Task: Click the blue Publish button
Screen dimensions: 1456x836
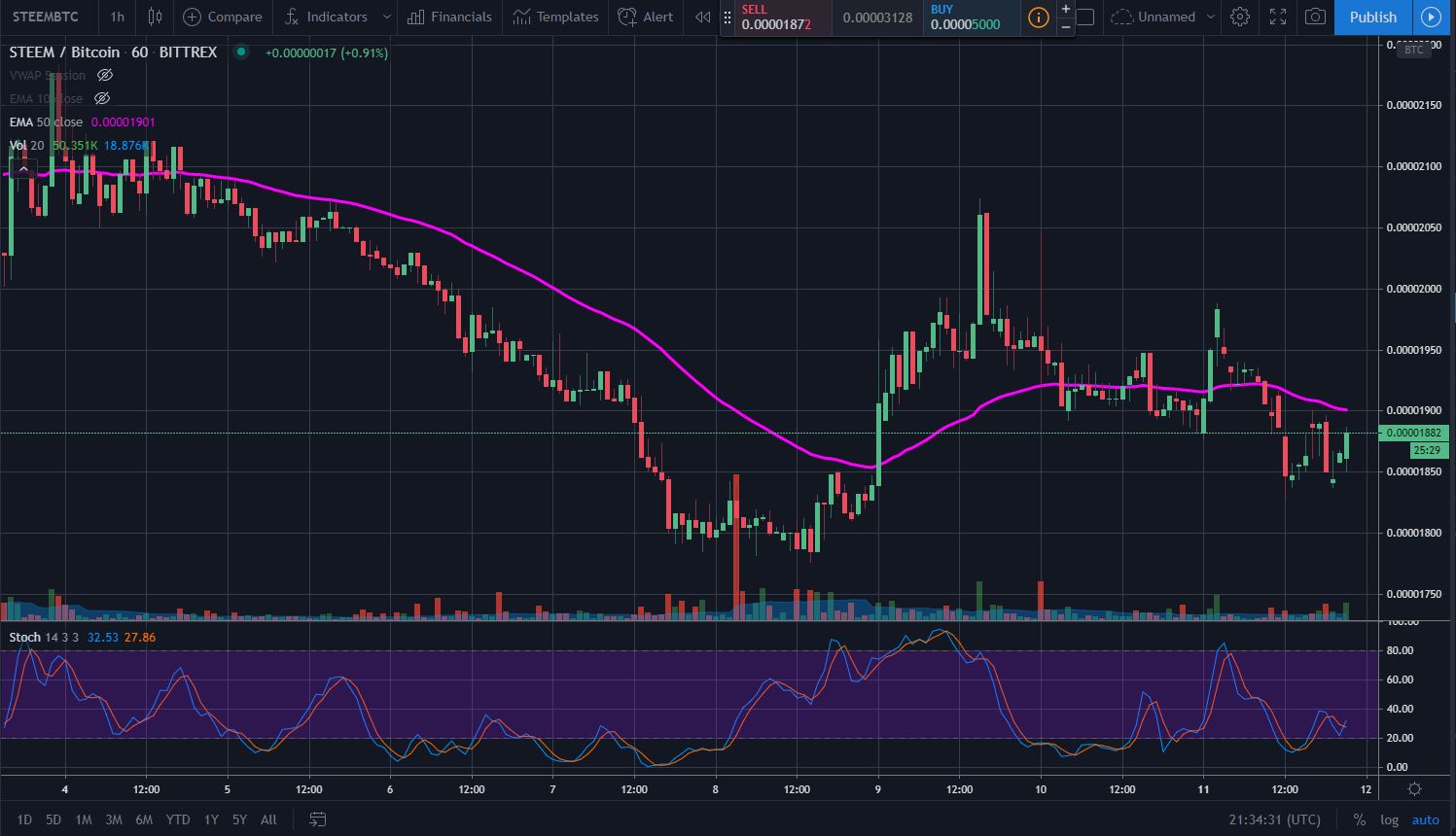Action: click(1372, 17)
